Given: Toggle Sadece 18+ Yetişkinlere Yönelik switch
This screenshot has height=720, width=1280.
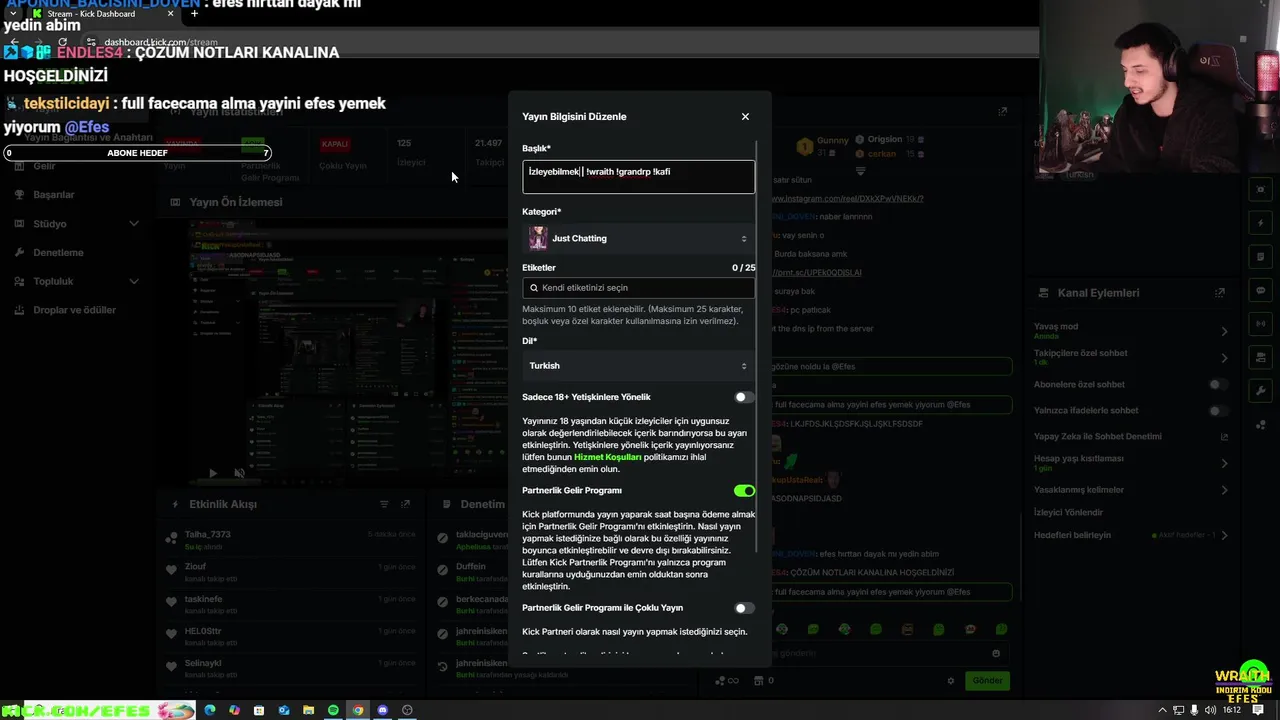Looking at the screenshot, I should tap(744, 397).
